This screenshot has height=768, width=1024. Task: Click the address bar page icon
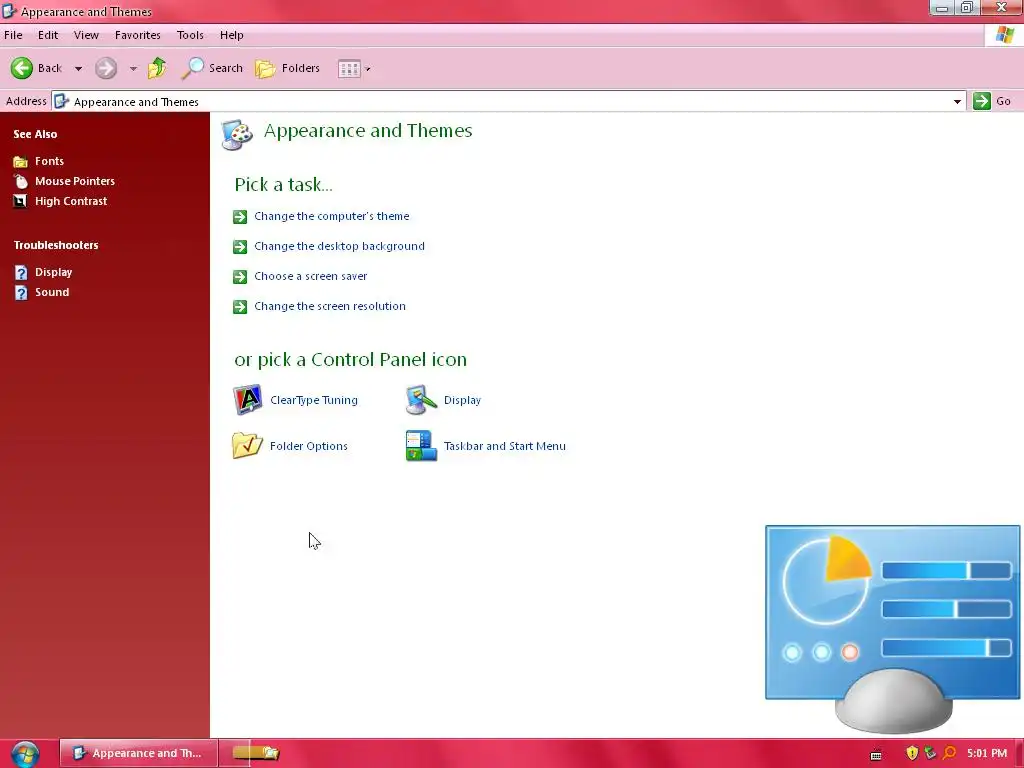click(61, 101)
